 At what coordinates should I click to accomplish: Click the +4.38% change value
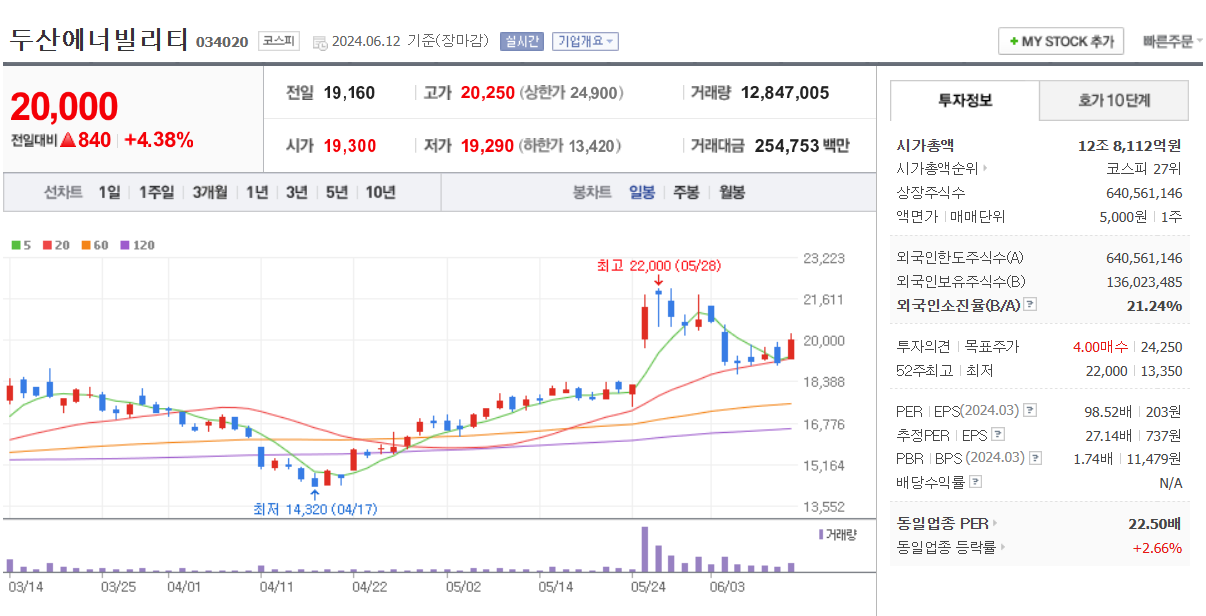point(159,140)
